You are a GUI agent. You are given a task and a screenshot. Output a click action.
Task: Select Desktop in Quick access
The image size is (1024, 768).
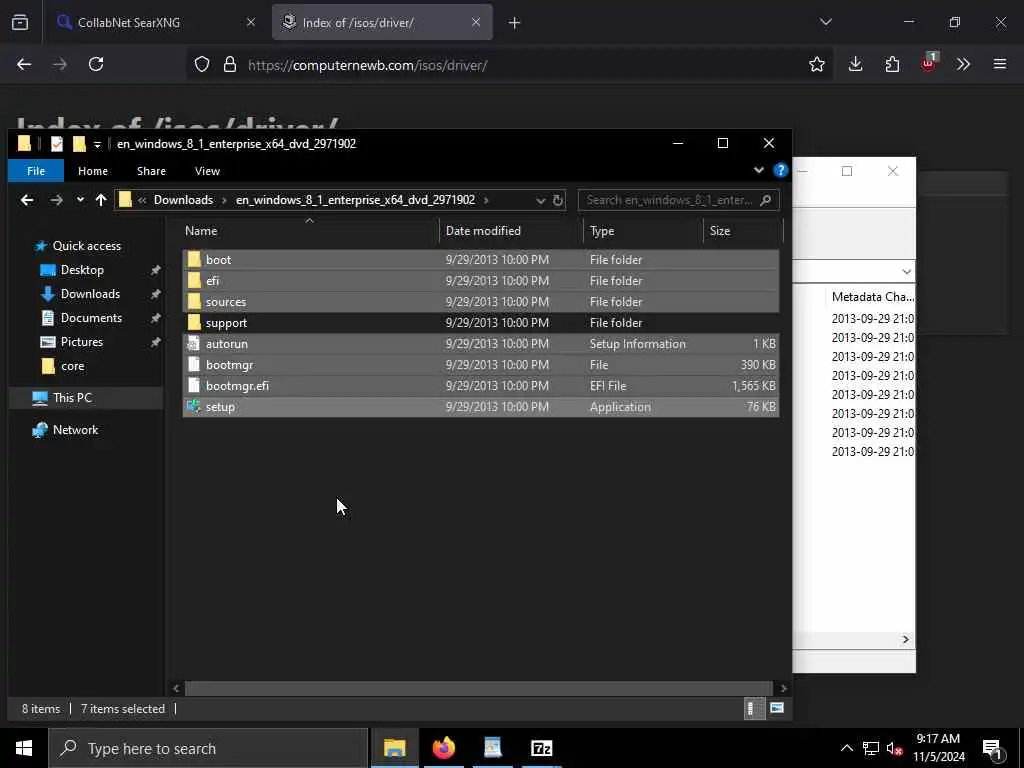pyautogui.click(x=82, y=270)
